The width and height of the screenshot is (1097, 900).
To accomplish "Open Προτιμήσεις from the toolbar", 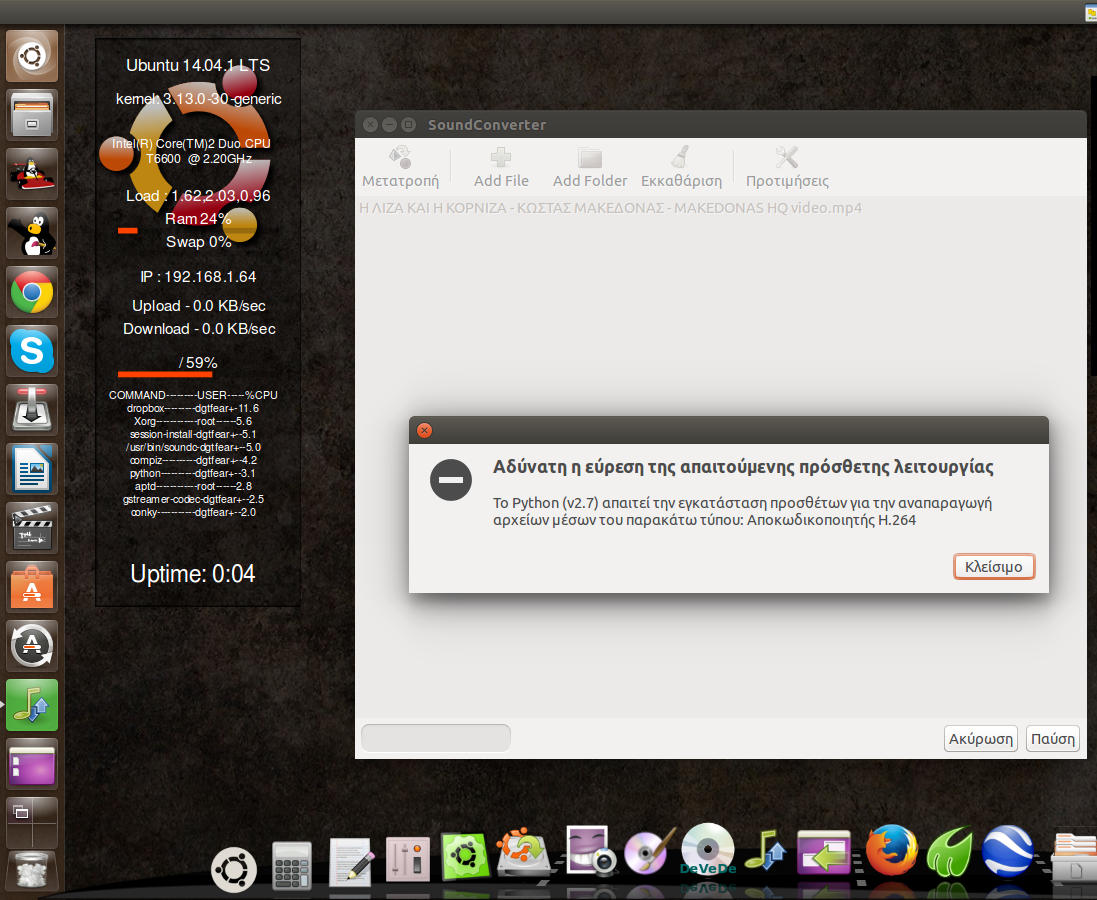I will [x=787, y=166].
